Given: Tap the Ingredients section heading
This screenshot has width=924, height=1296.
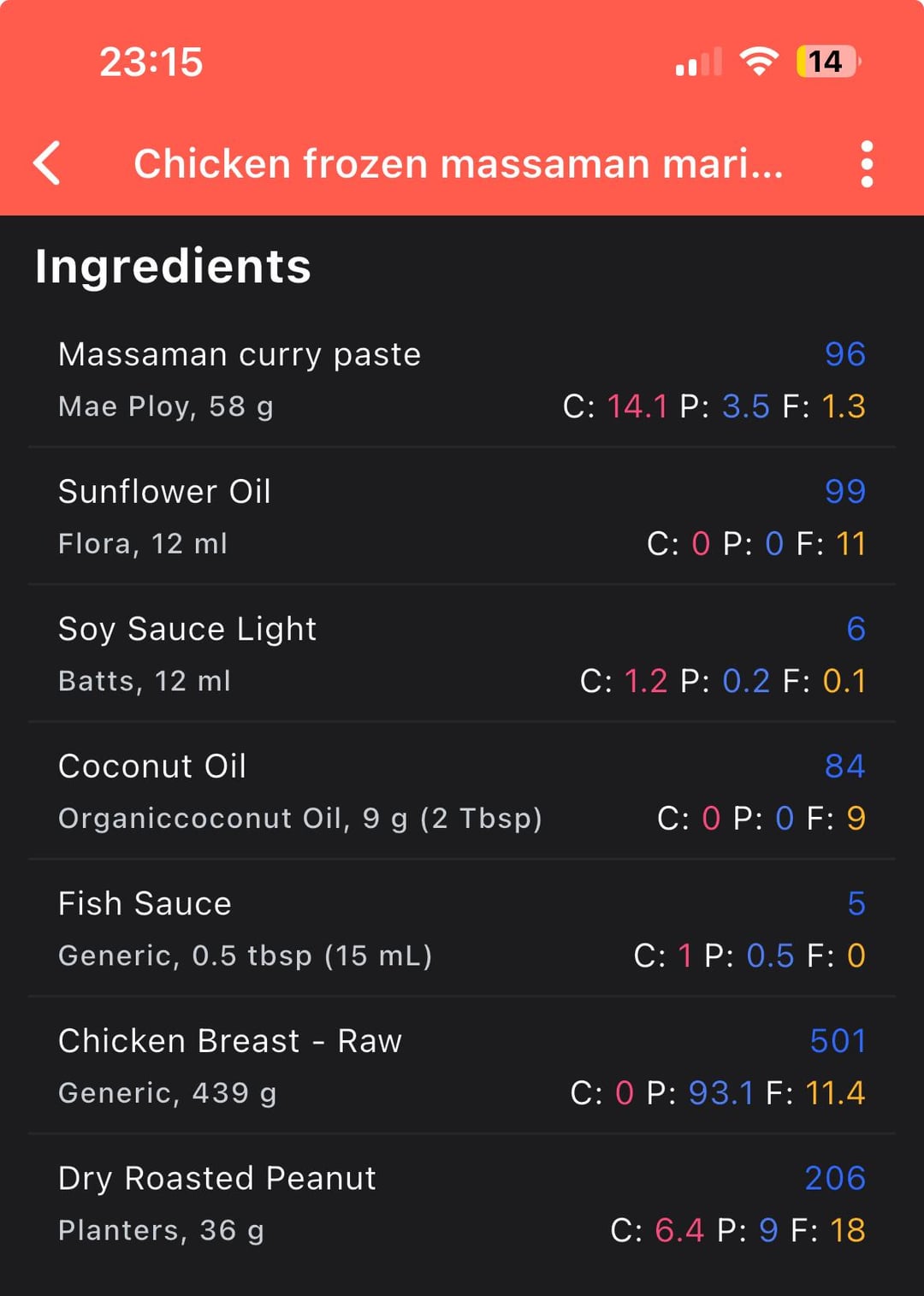Looking at the screenshot, I should click(173, 266).
